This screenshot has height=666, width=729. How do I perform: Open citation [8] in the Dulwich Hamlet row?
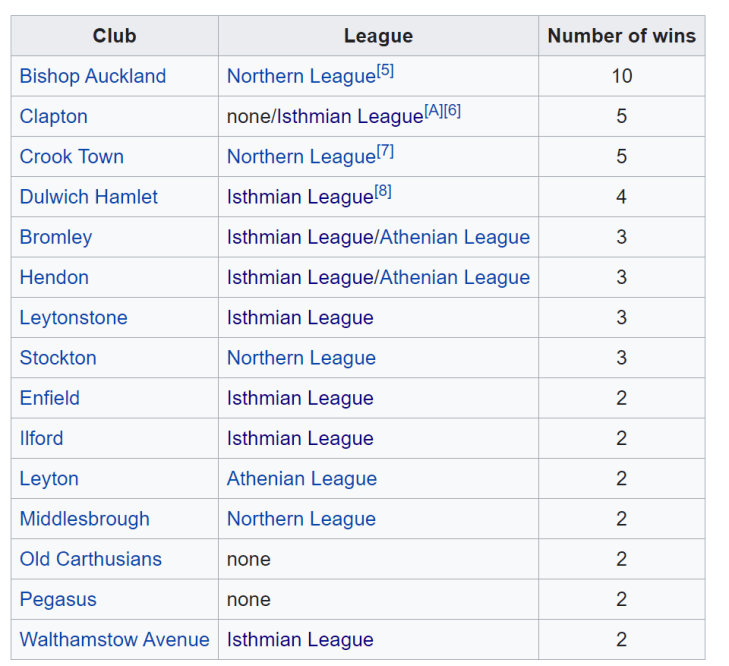tap(383, 191)
